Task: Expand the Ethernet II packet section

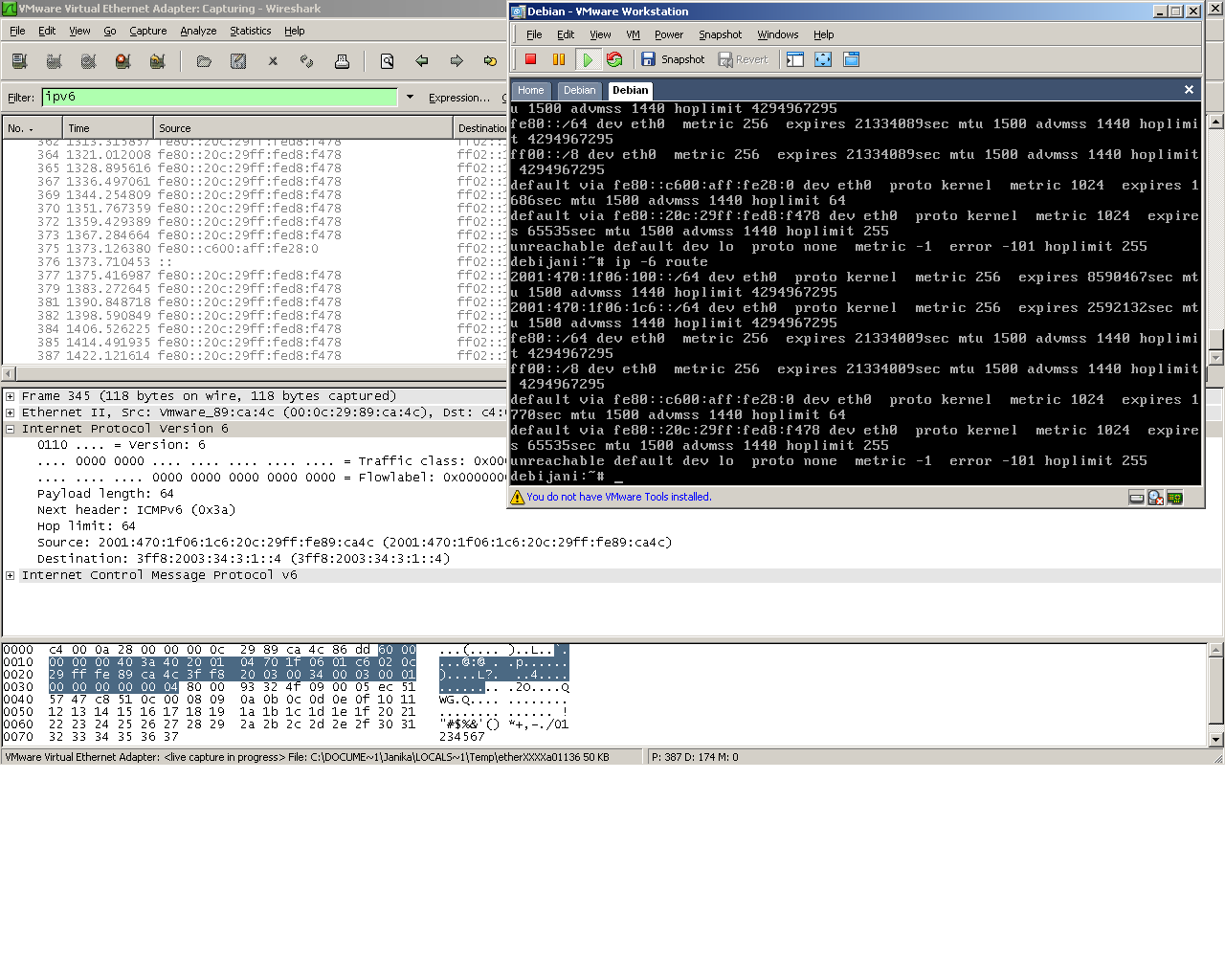Action: pos(10,412)
